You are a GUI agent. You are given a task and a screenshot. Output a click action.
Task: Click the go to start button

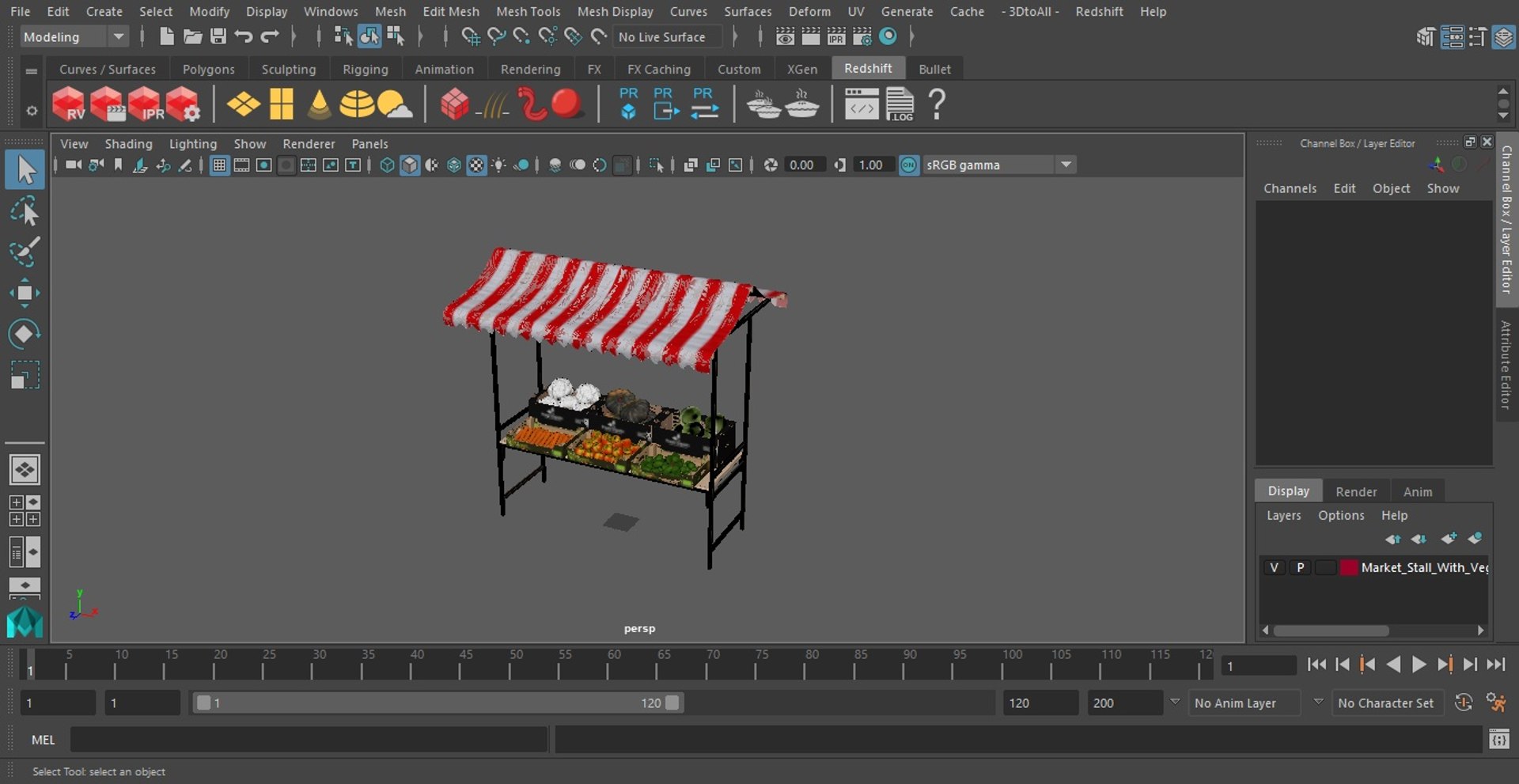(1316, 665)
